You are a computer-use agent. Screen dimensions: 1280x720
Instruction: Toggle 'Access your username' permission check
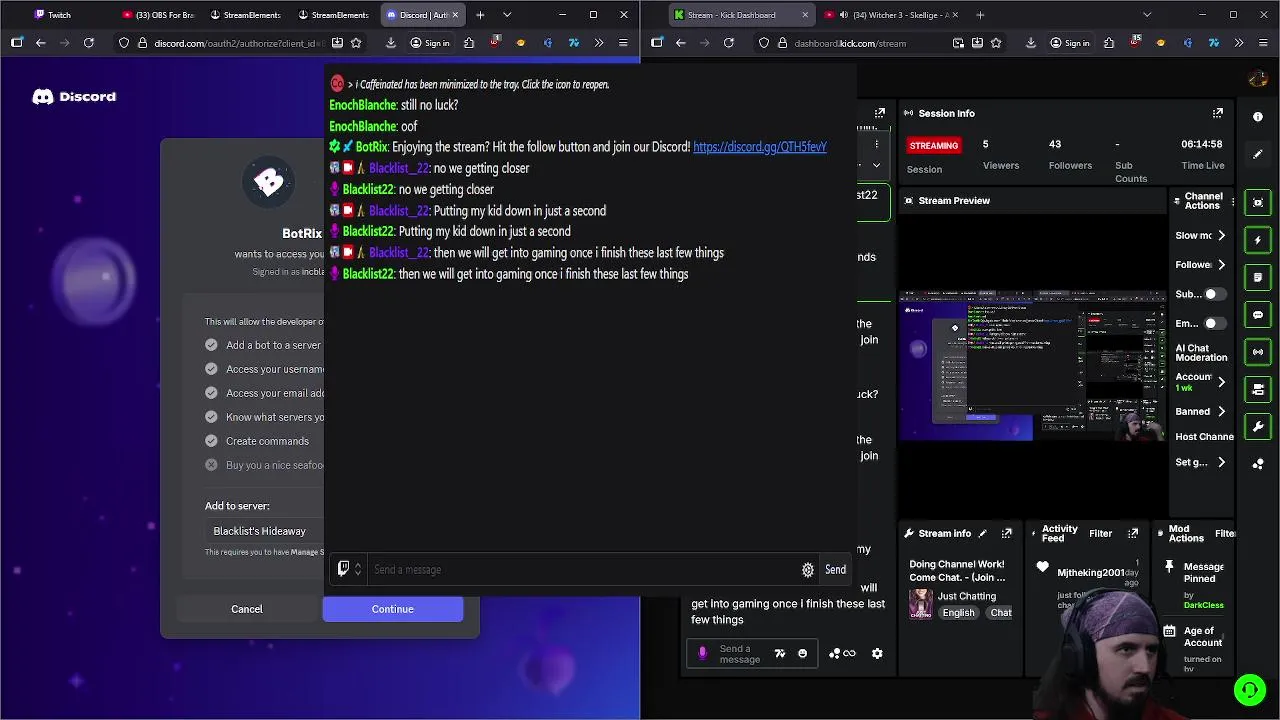click(x=211, y=369)
